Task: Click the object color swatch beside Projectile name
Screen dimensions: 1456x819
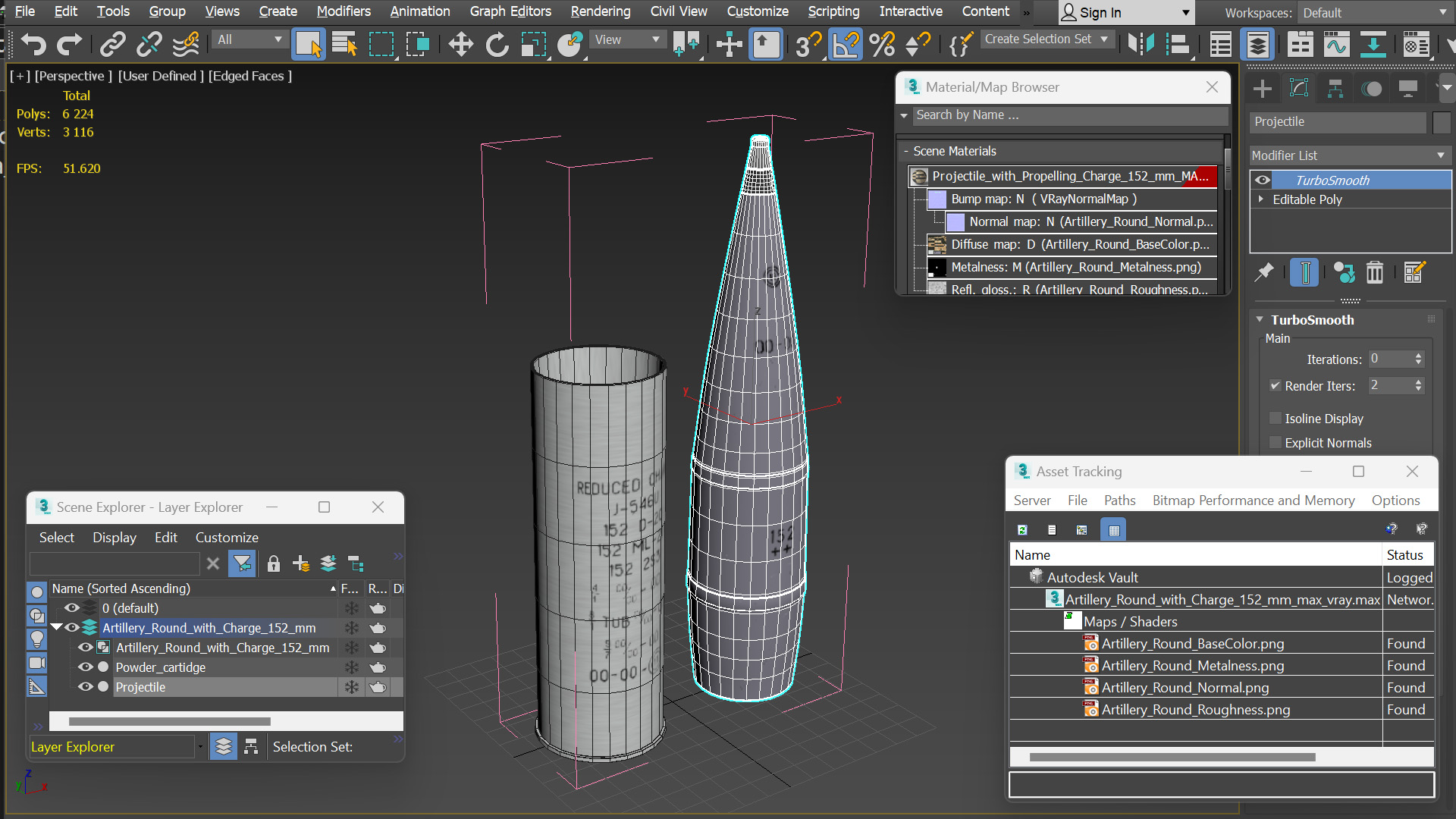Action: tap(1442, 122)
